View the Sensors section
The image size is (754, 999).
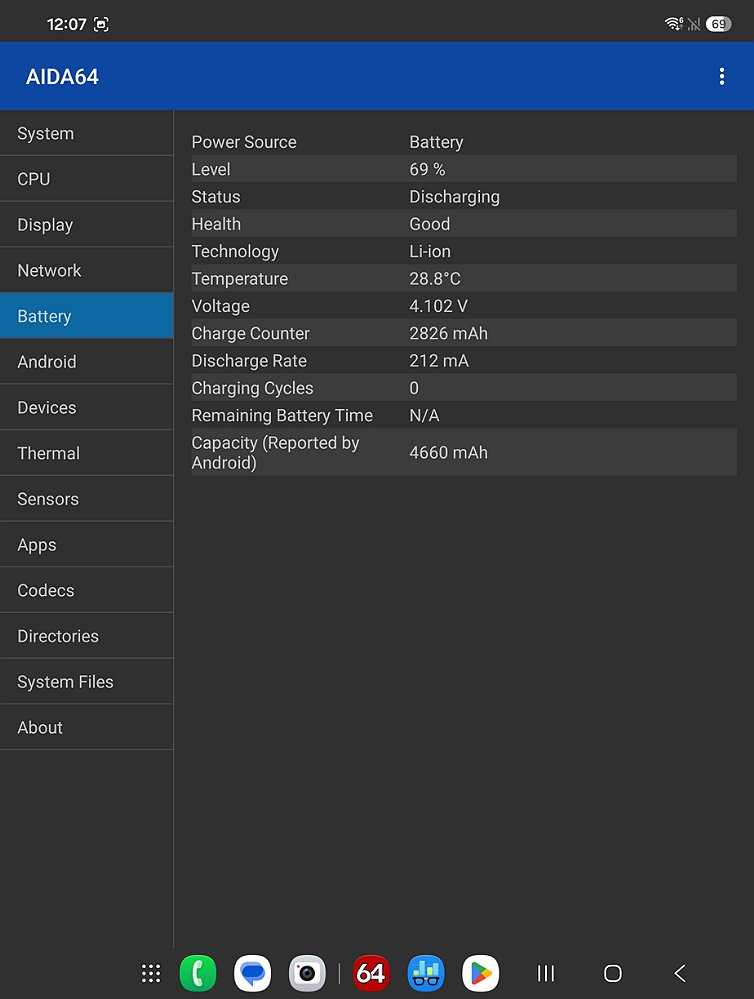(87, 499)
